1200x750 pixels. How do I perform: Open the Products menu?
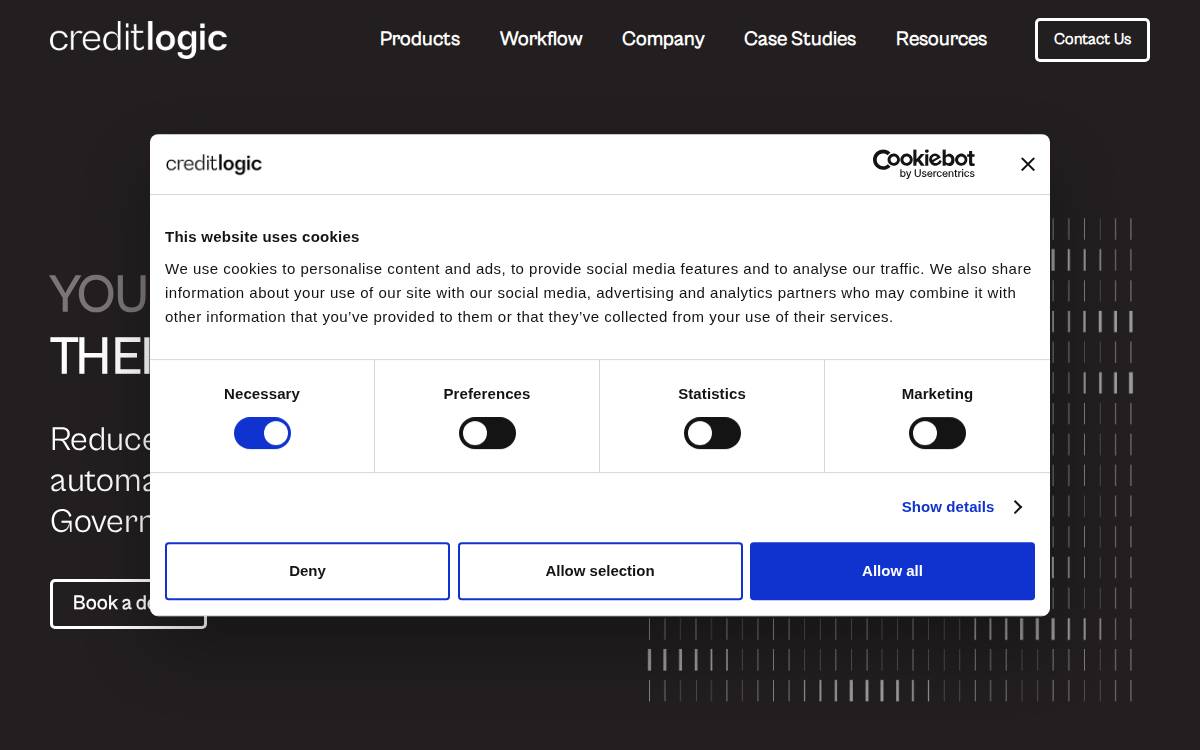point(420,39)
